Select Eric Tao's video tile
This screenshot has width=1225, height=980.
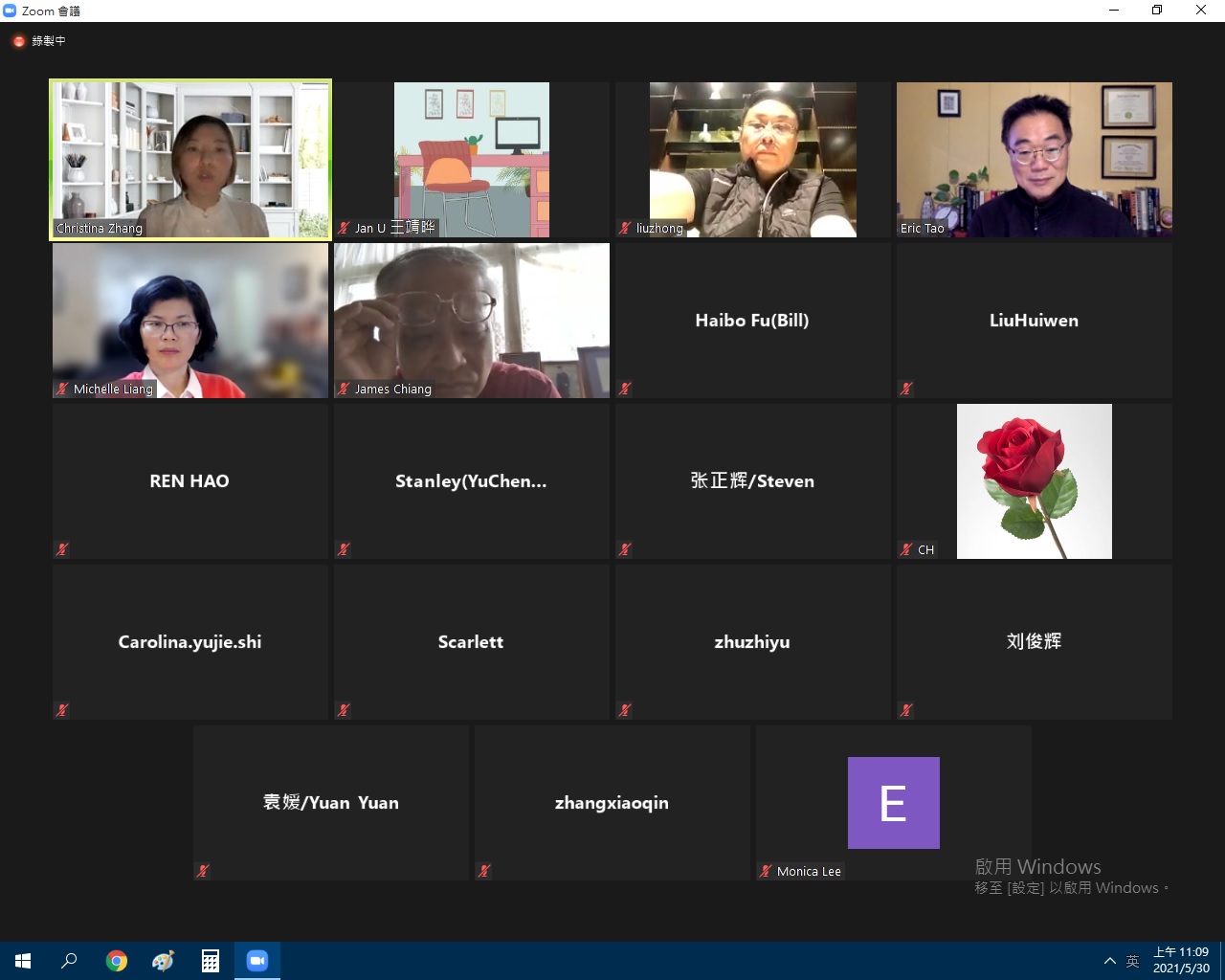1034,159
